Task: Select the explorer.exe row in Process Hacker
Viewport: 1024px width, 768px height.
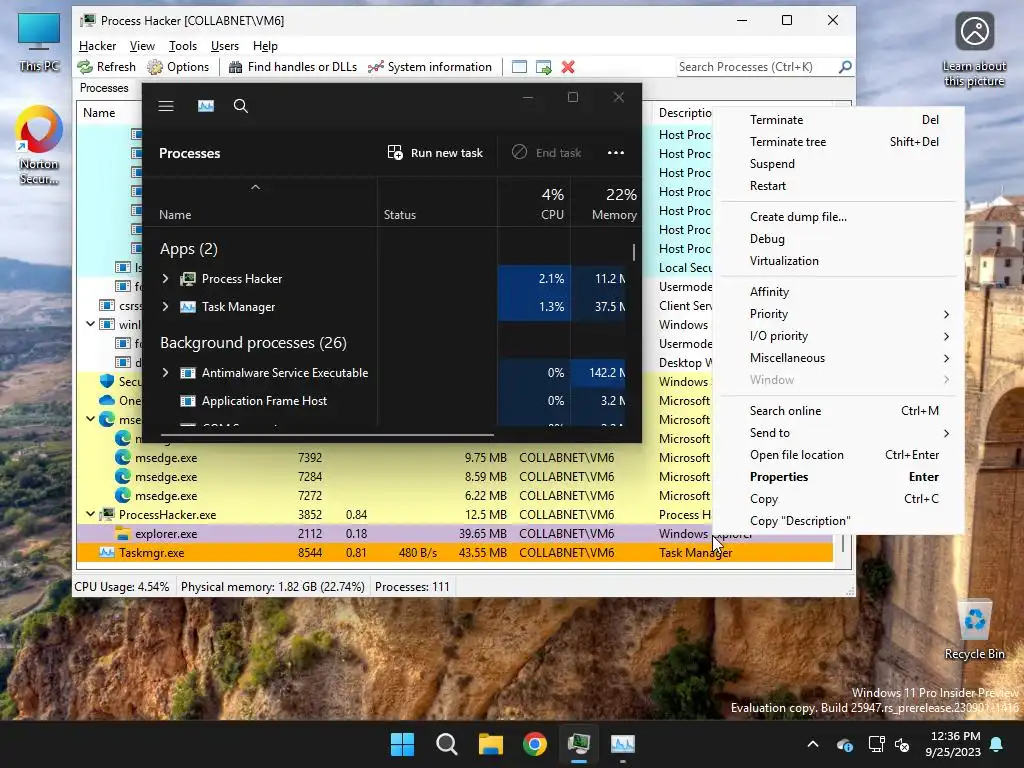Action: pyautogui.click(x=455, y=534)
